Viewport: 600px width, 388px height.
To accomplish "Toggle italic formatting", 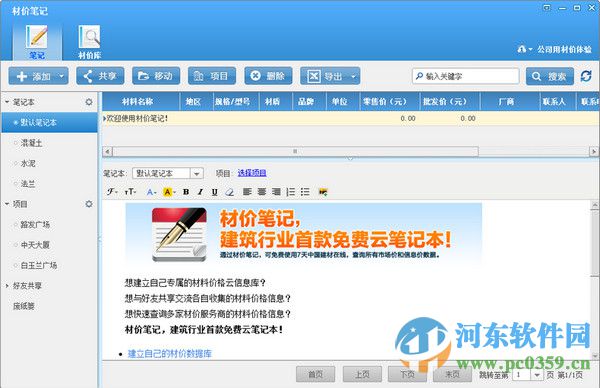I will [200, 192].
